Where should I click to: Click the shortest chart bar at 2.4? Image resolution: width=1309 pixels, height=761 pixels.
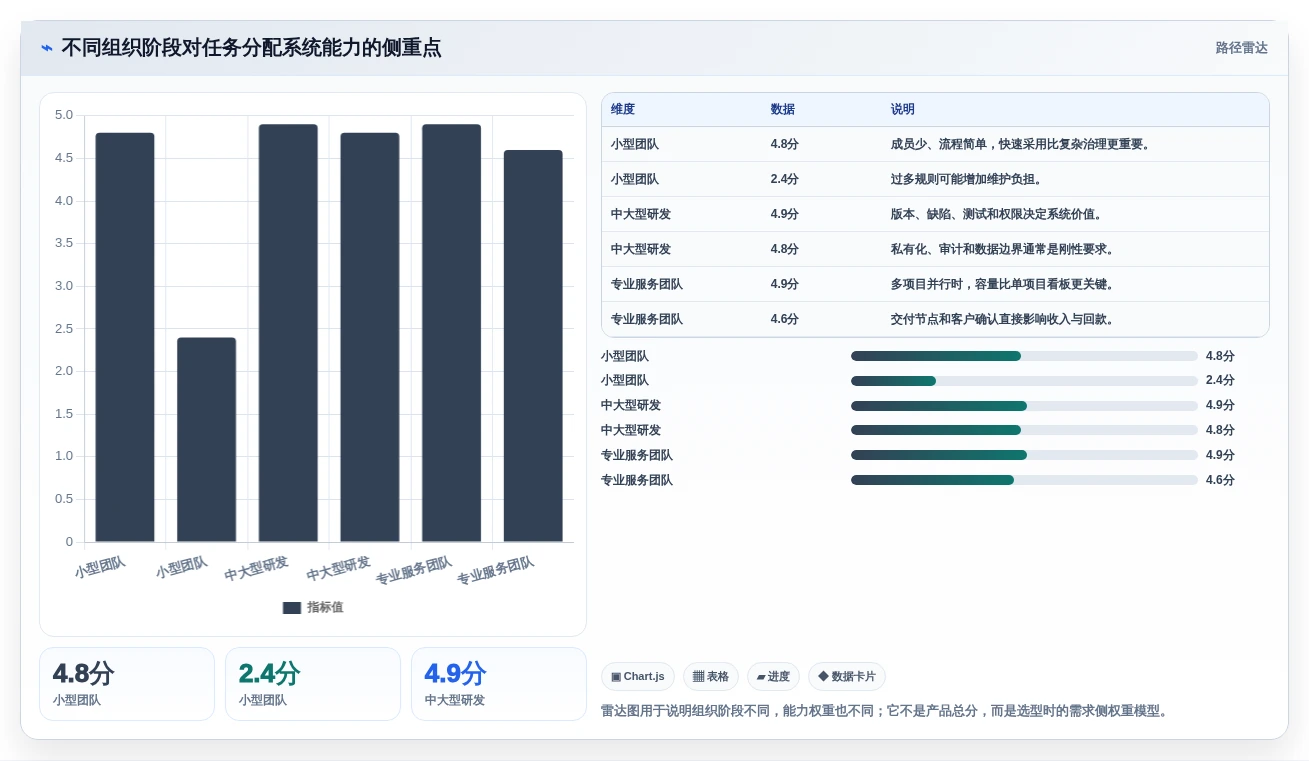click(x=207, y=440)
